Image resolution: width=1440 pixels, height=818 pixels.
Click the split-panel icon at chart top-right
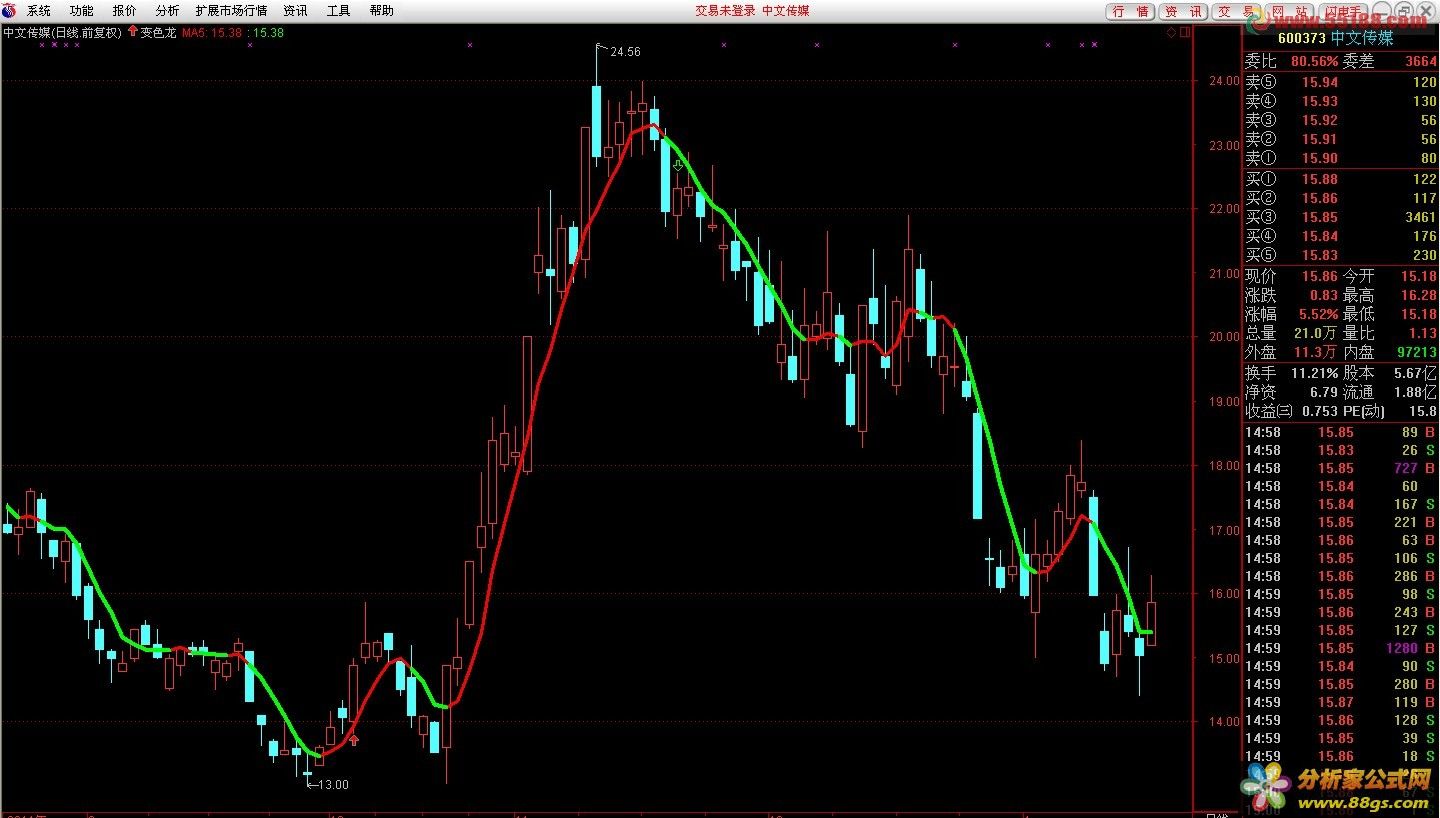coord(1185,32)
